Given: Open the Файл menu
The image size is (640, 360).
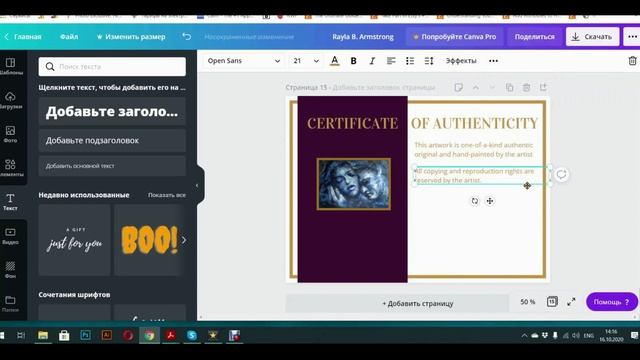Looking at the screenshot, I should (69, 37).
